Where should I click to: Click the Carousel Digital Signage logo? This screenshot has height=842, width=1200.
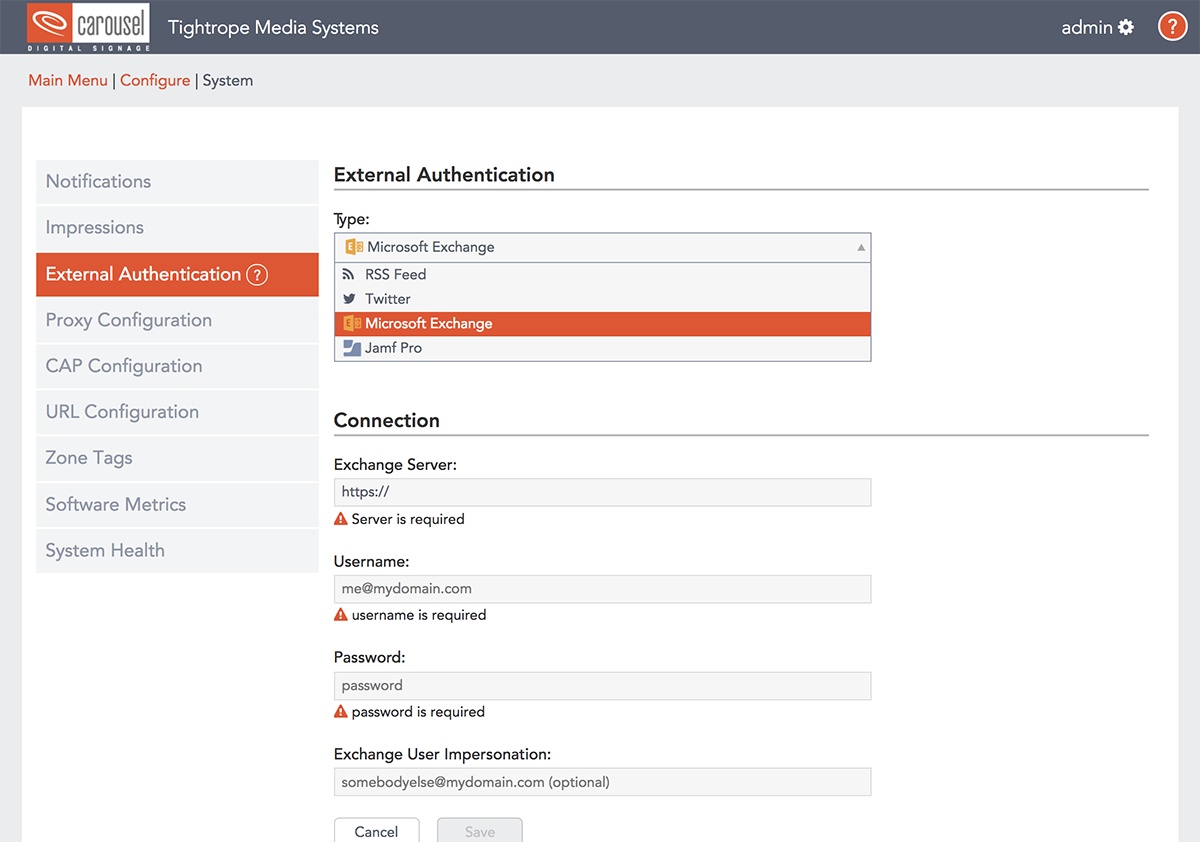pyautogui.click(x=88, y=27)
